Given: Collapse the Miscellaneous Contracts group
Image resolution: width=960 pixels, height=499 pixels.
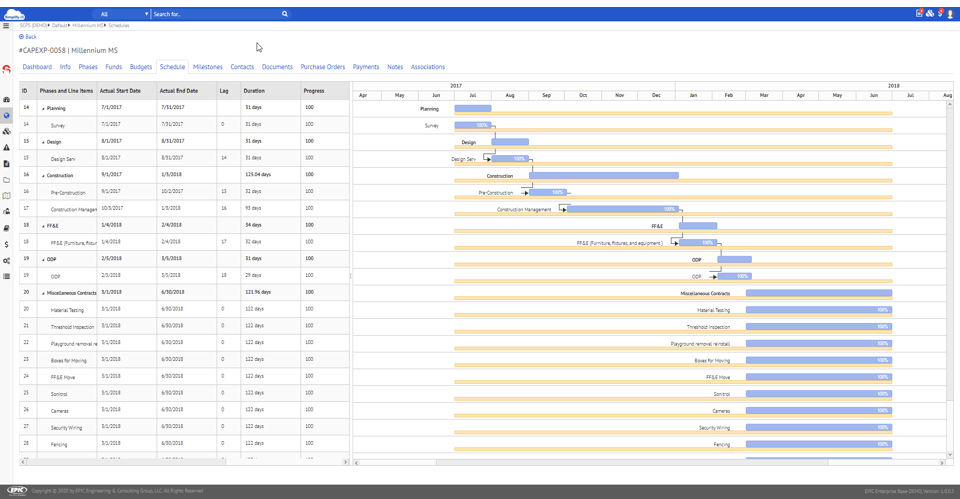Looking at the screenshot, I should 43,293.
